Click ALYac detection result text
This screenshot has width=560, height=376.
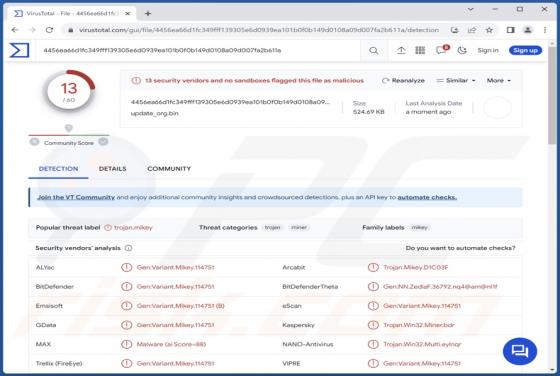pos(175,267)
